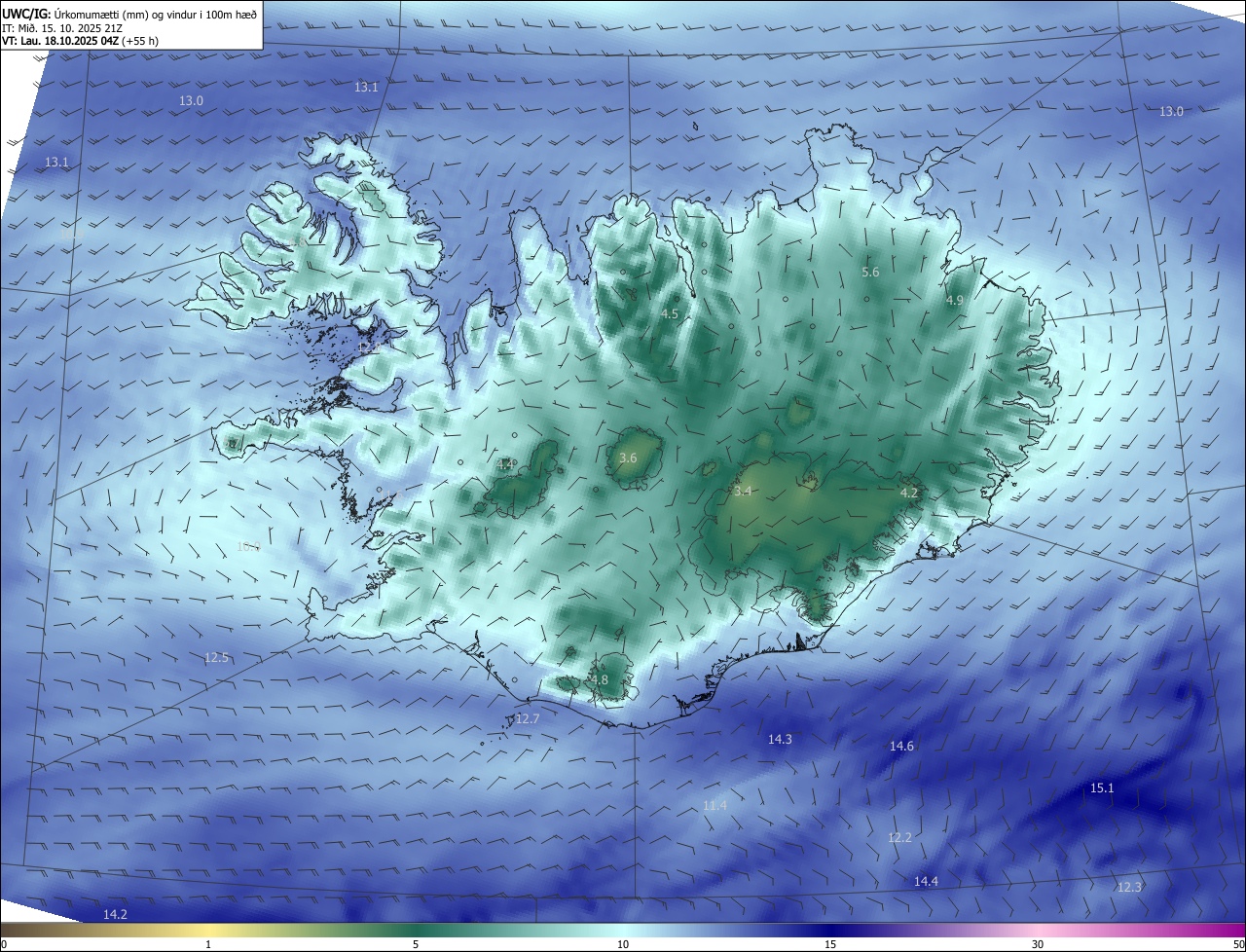Click the 10 tick on the colour scale
This screenshot has height=952, width=1246.
click(623, 944)
